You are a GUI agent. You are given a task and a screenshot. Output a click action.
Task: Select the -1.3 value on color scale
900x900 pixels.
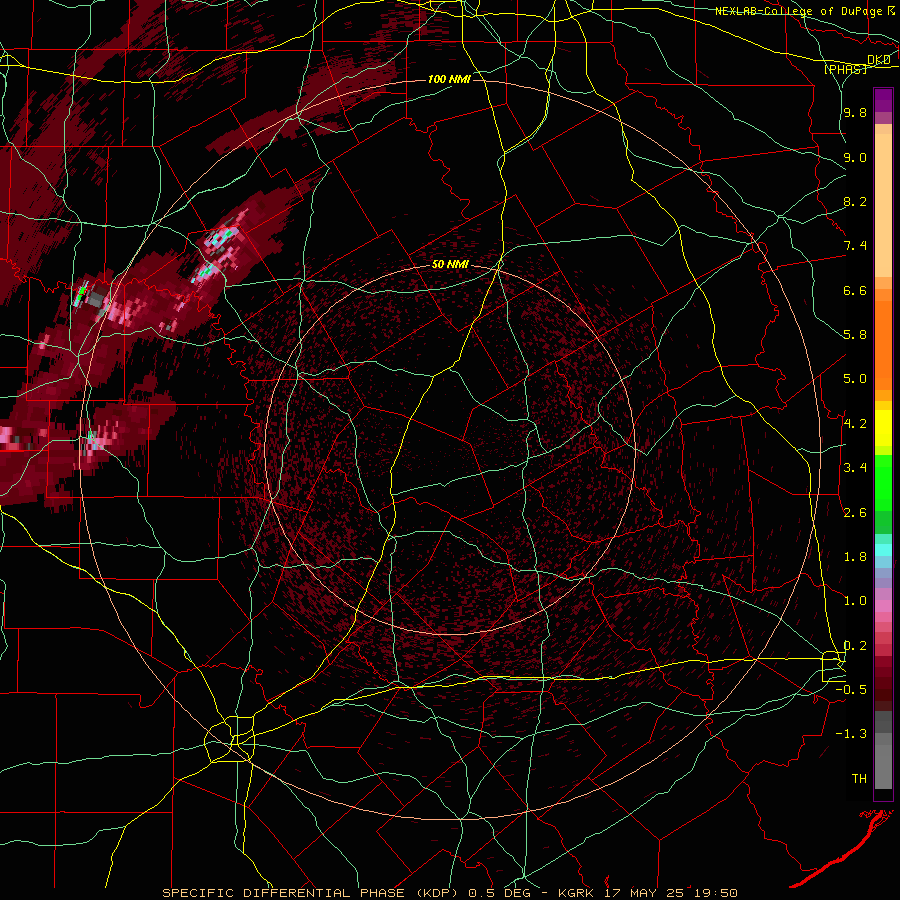[851, 734]
